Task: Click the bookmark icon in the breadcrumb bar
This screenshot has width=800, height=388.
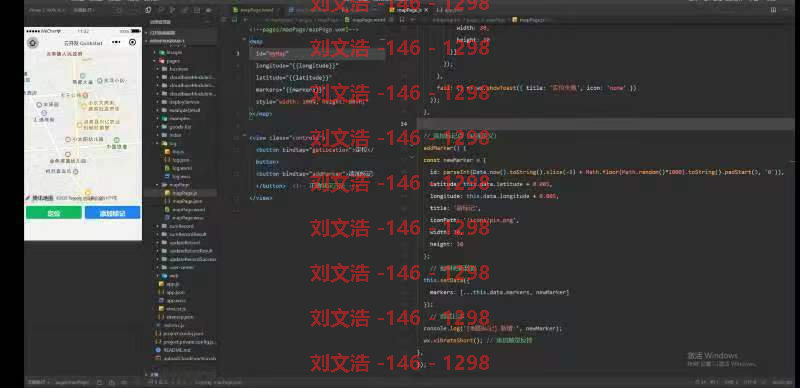Action: (234, 19)
